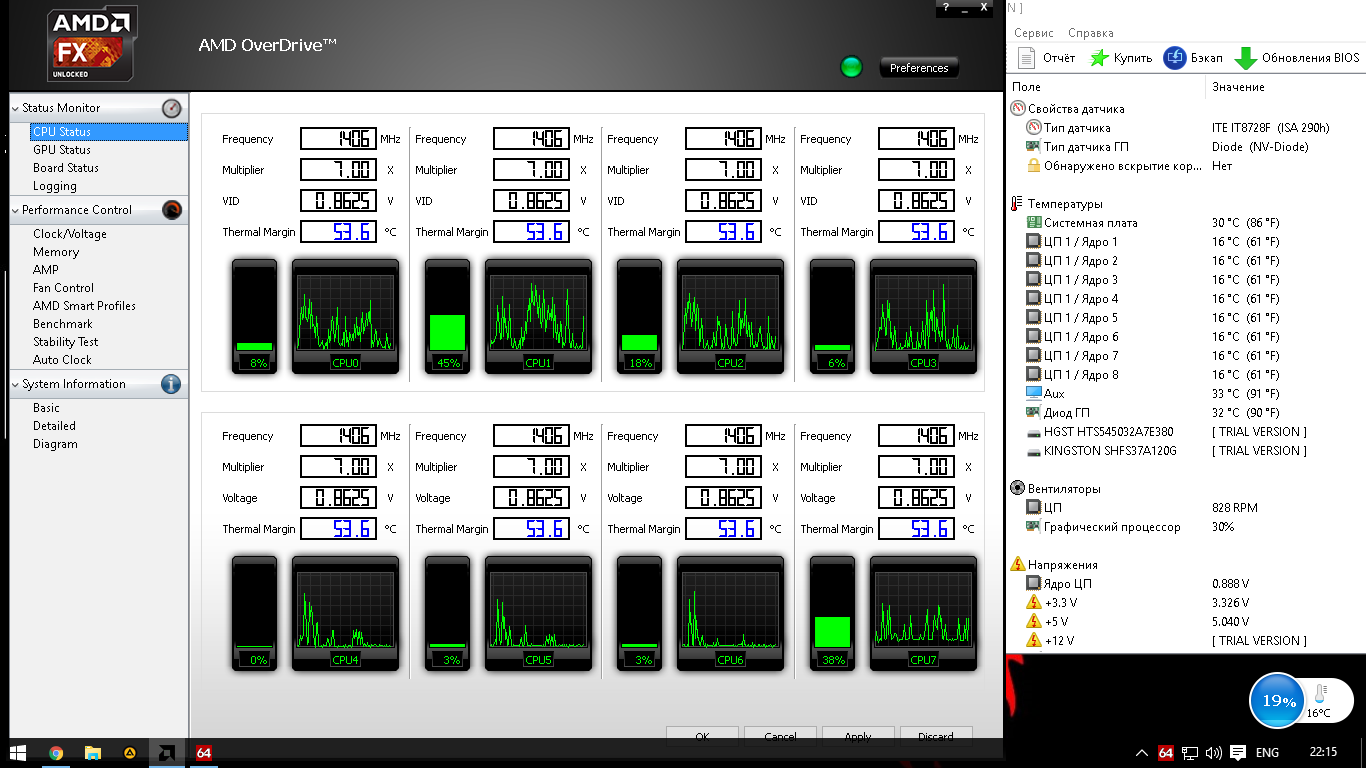
Task: Click the Вентиляторы fan group icon
Action: pos(1018,489)
